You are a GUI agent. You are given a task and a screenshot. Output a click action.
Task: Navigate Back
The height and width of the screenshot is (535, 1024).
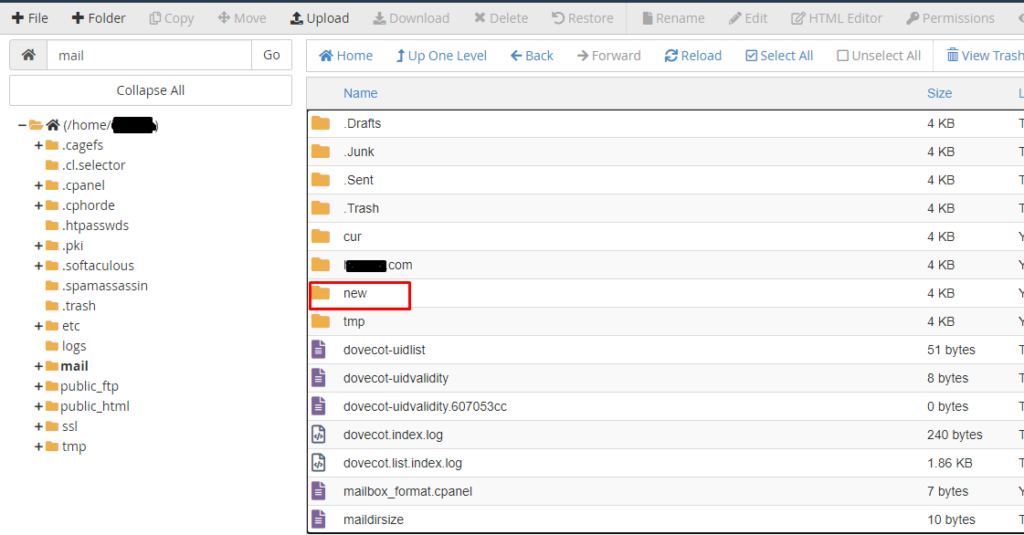(x=532, y=56)
